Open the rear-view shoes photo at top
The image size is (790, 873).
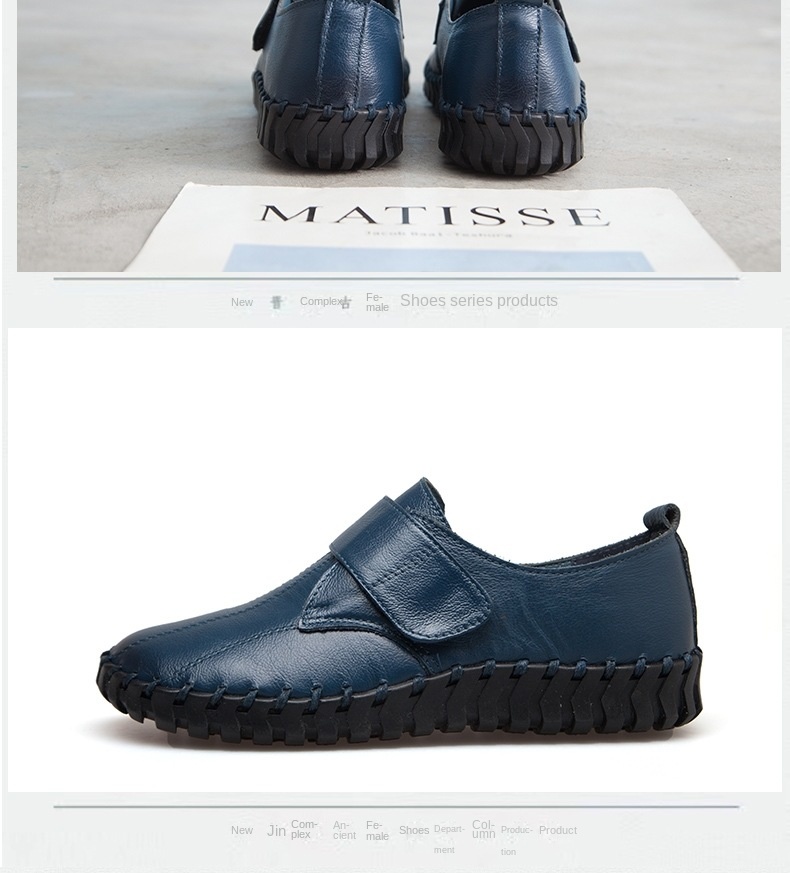click(398, 136)
